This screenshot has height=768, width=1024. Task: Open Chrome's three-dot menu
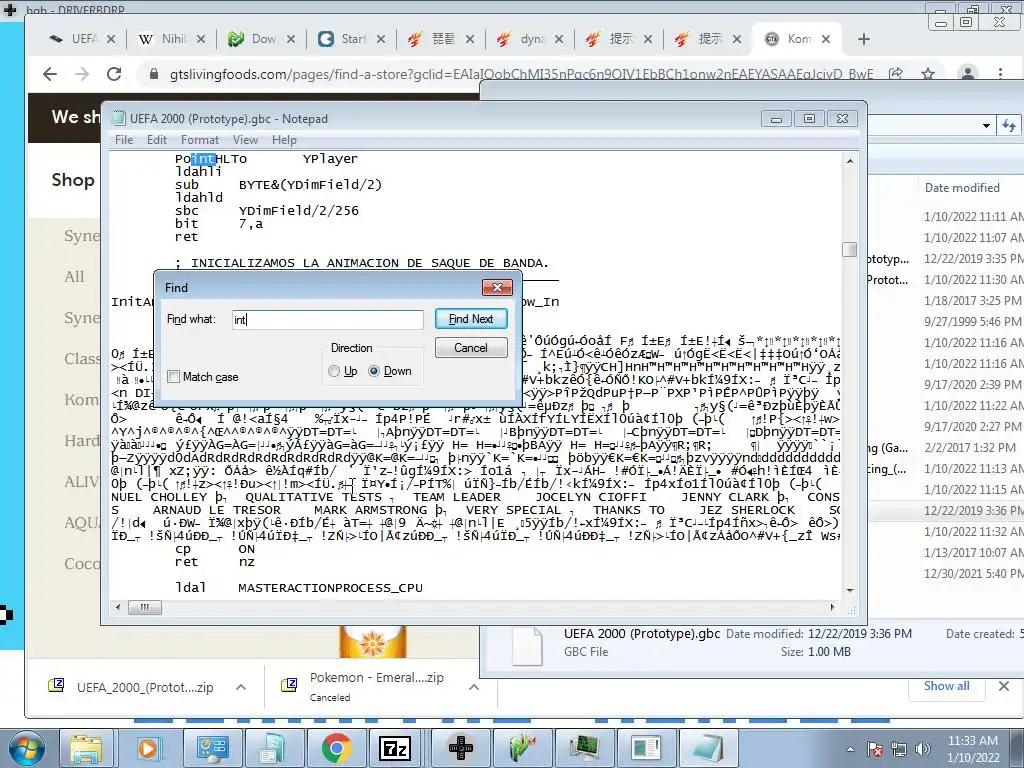click(1000, 73)
